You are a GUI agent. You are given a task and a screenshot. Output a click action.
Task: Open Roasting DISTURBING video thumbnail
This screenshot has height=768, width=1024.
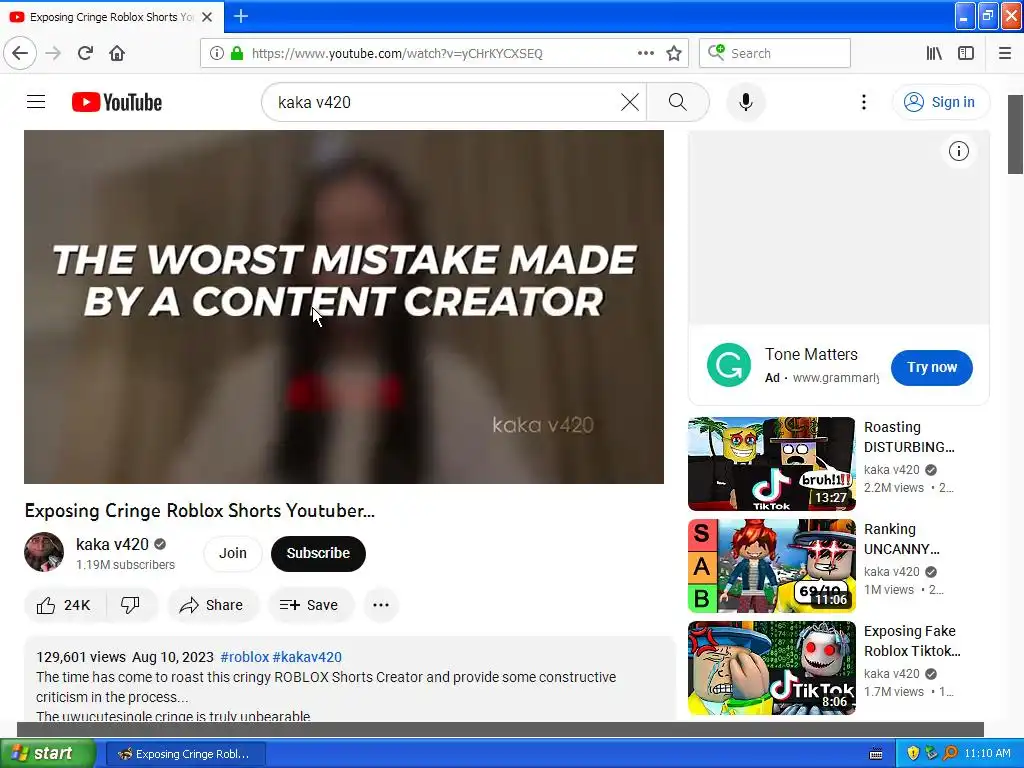pyautogui.click(x=771, y=464)
